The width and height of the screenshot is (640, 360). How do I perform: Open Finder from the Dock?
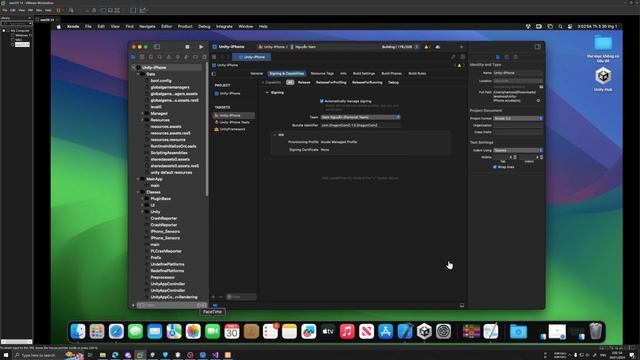coord(78,331)
